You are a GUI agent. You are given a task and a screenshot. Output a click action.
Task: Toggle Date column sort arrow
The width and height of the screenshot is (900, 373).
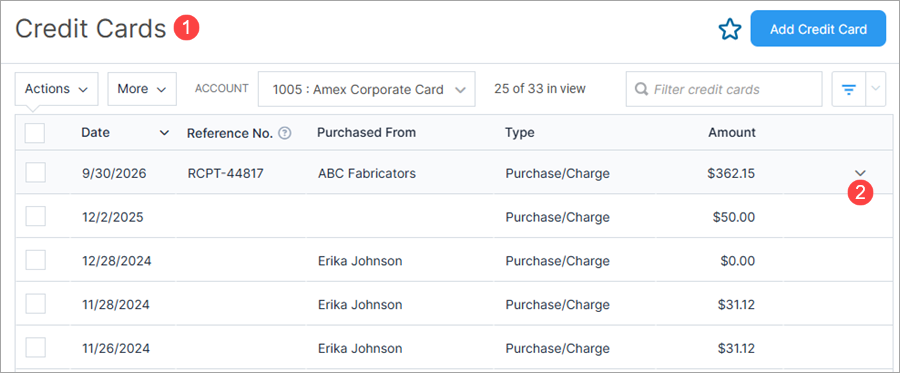(x=164, y=133)
